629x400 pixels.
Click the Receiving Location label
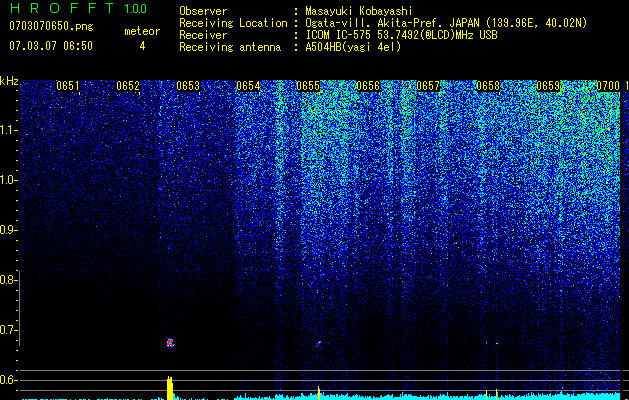(233, 23)
